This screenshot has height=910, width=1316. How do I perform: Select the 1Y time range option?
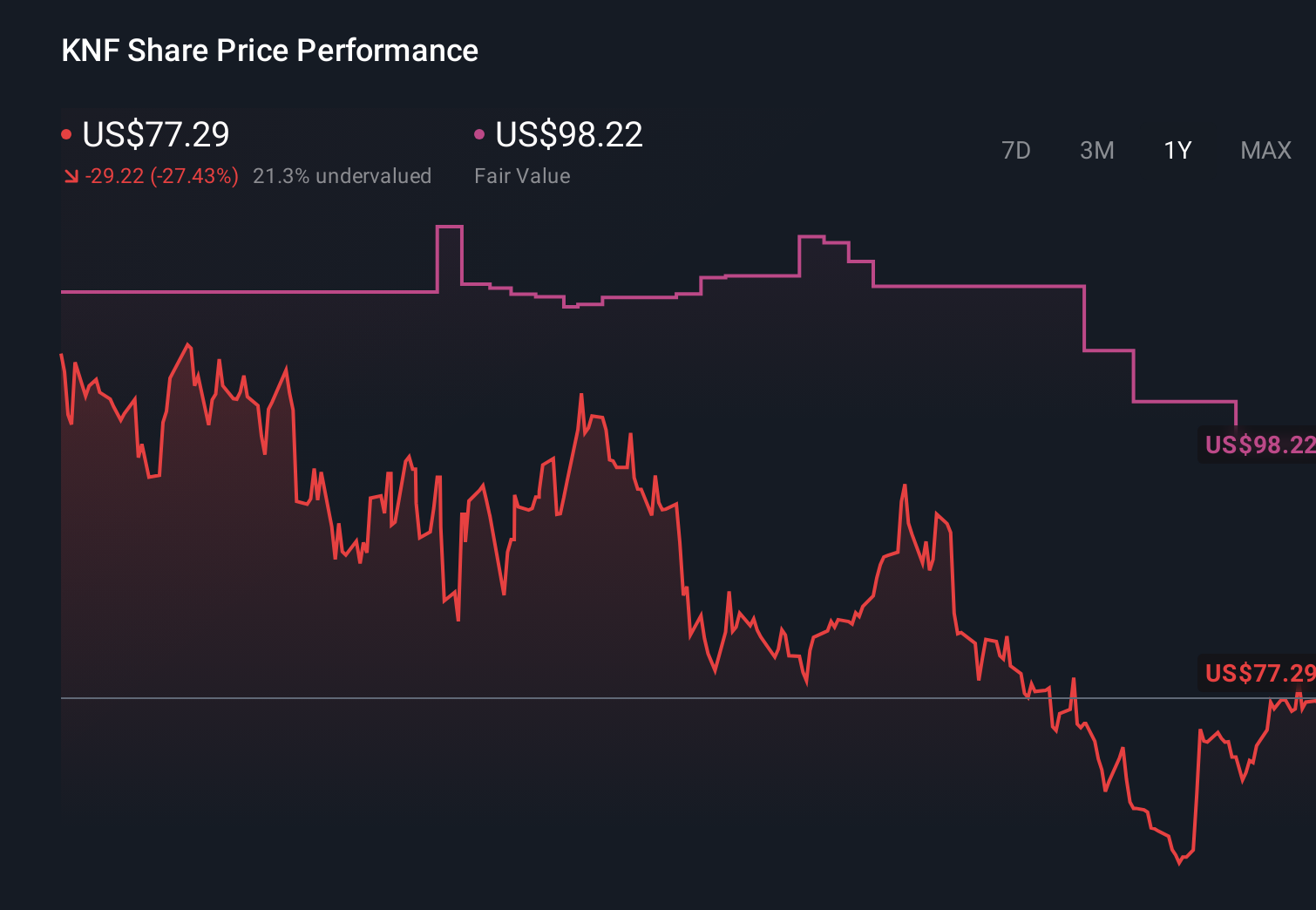[x=1177, y=150]
